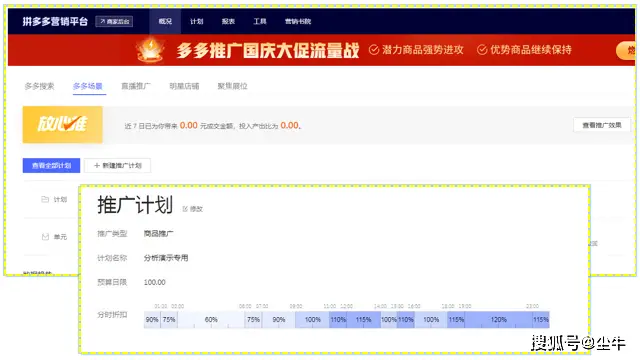Click the 修改 edit link by 推广计划
The image size is (640, 360).
pos(193,209)
